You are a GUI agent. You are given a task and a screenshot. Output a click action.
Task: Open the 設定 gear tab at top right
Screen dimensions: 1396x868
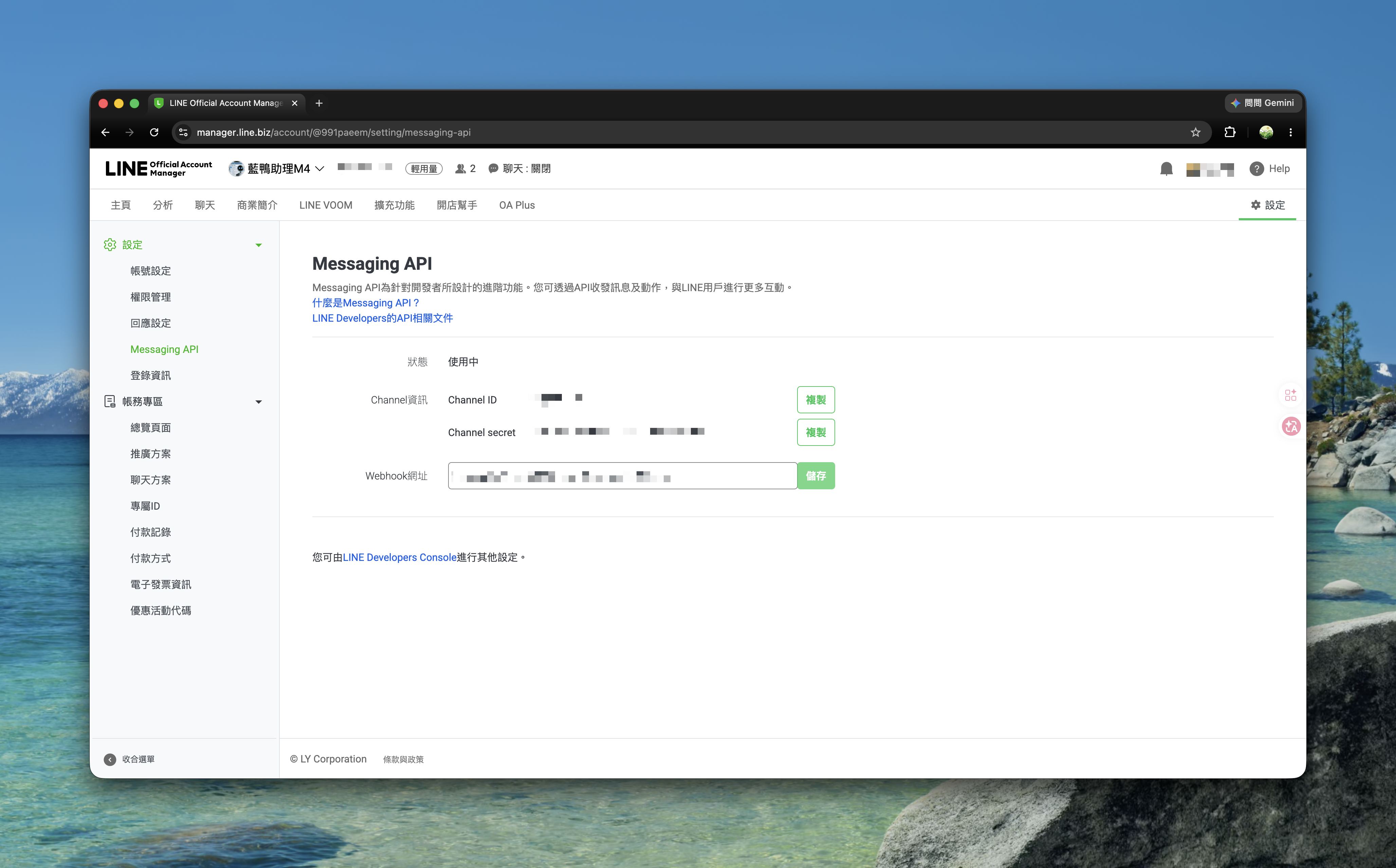pyautogui.click(x=1267, y=205)
